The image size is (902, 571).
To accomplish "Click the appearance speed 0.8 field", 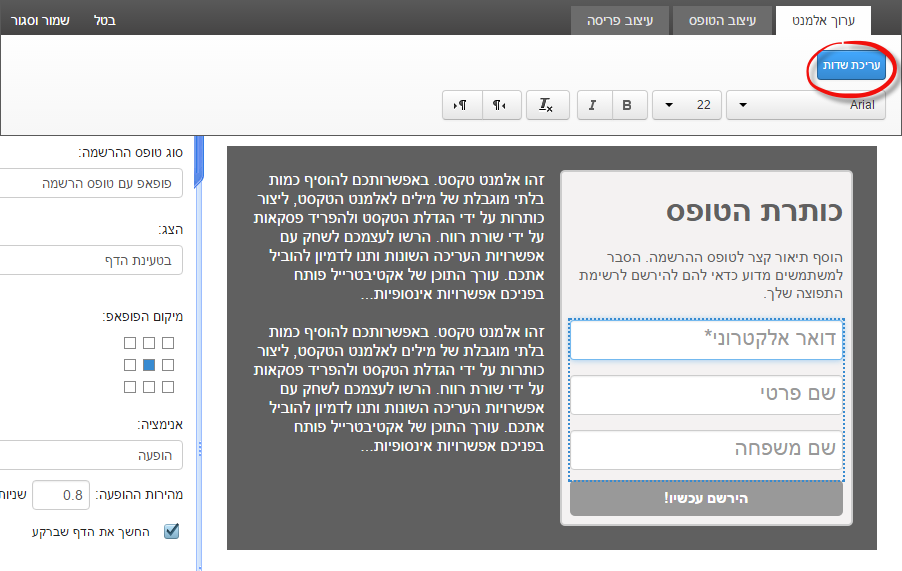I will pyautogui.click(x=61, y=495).
